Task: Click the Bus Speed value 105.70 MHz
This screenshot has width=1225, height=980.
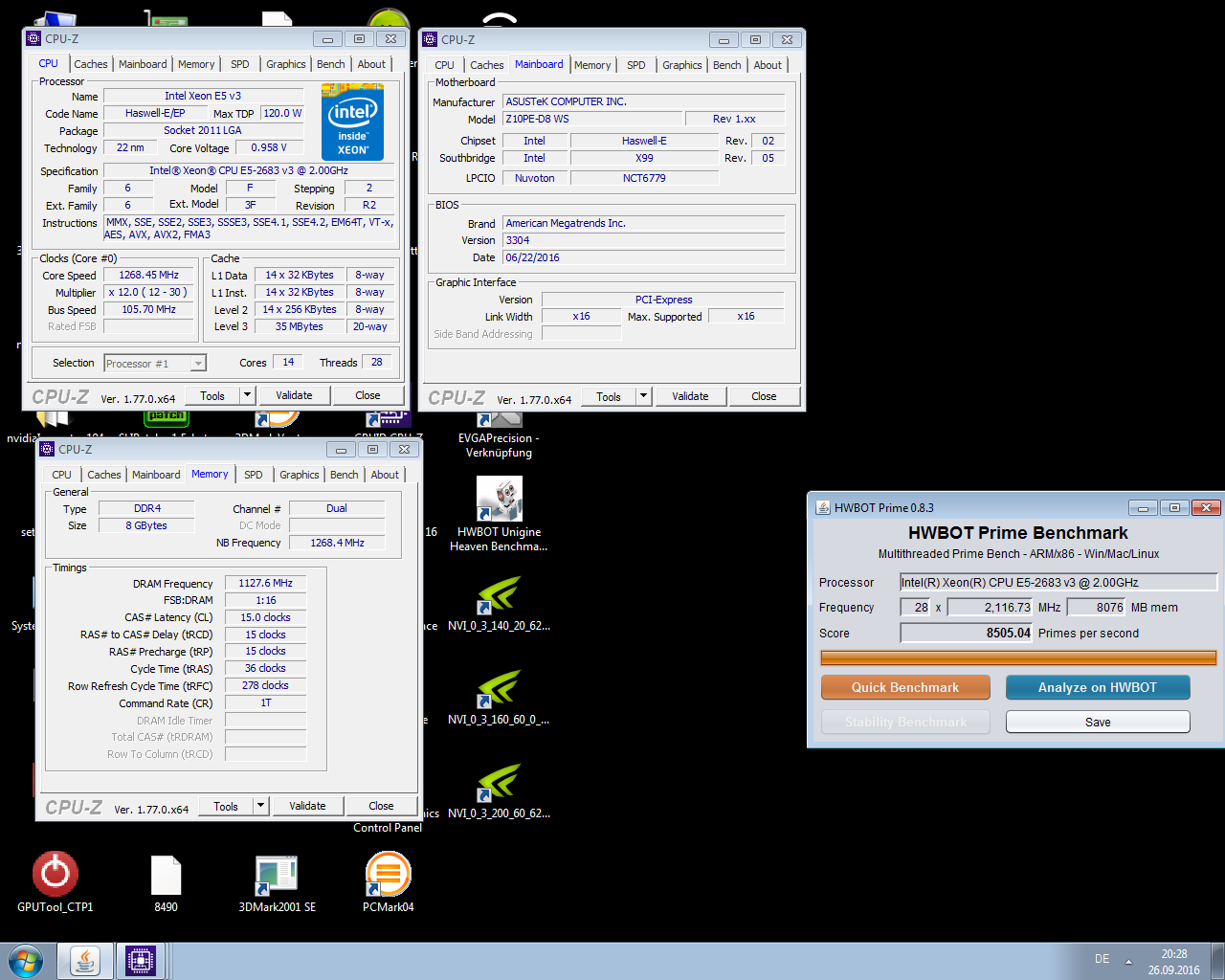Action: (x=149, y=309)
